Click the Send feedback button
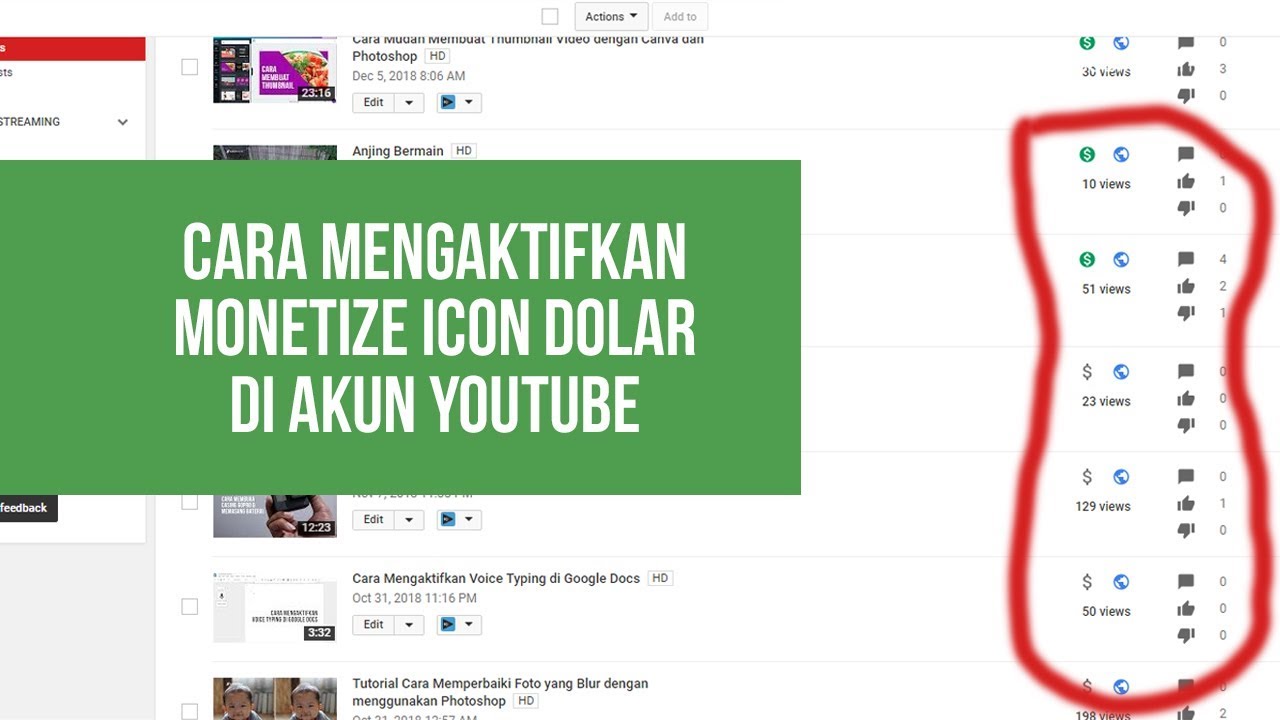The width and height of the screenshot is (1280, 720). 24,507
